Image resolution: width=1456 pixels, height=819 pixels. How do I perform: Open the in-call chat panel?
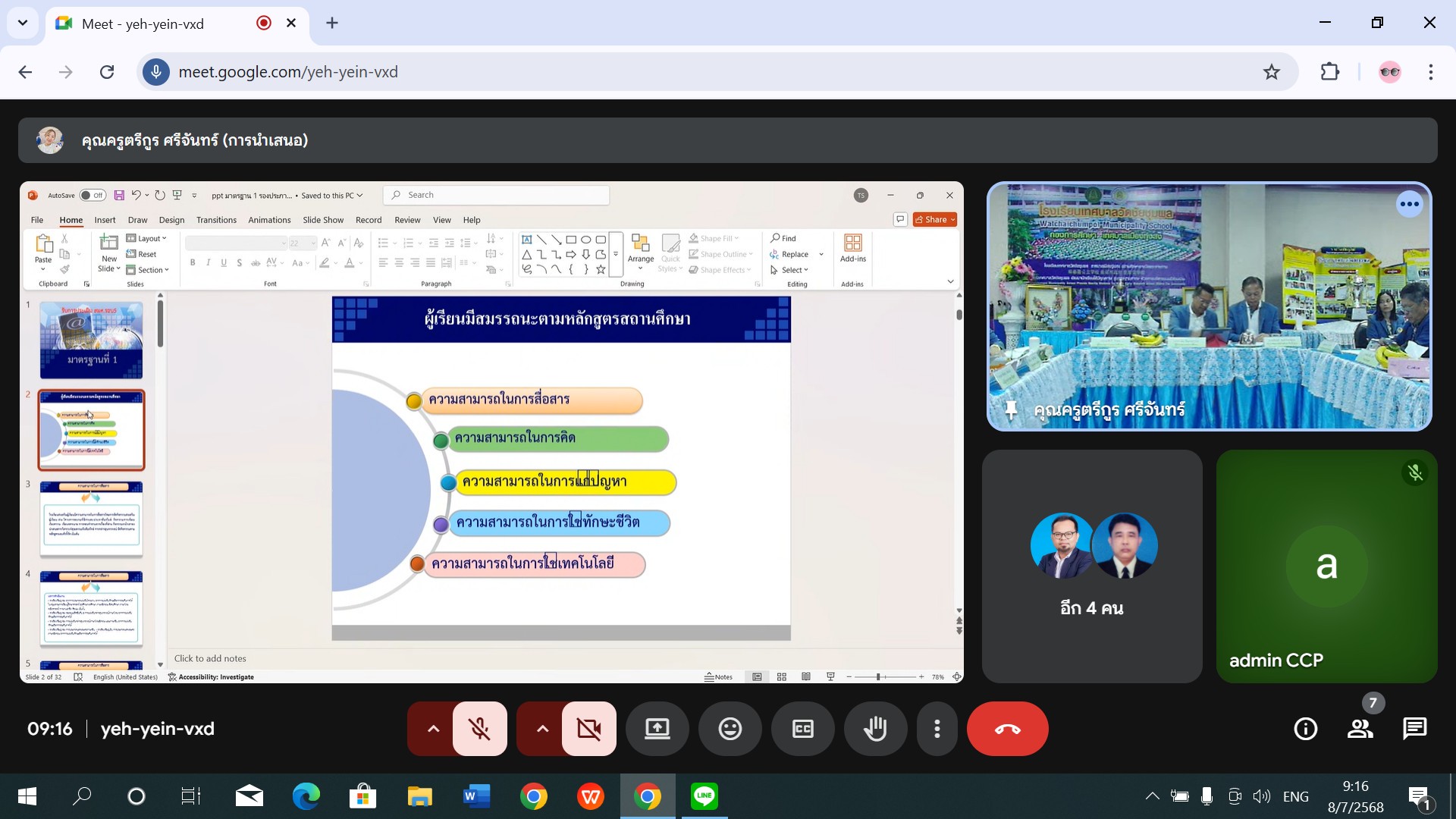[x=1414, y=729]
